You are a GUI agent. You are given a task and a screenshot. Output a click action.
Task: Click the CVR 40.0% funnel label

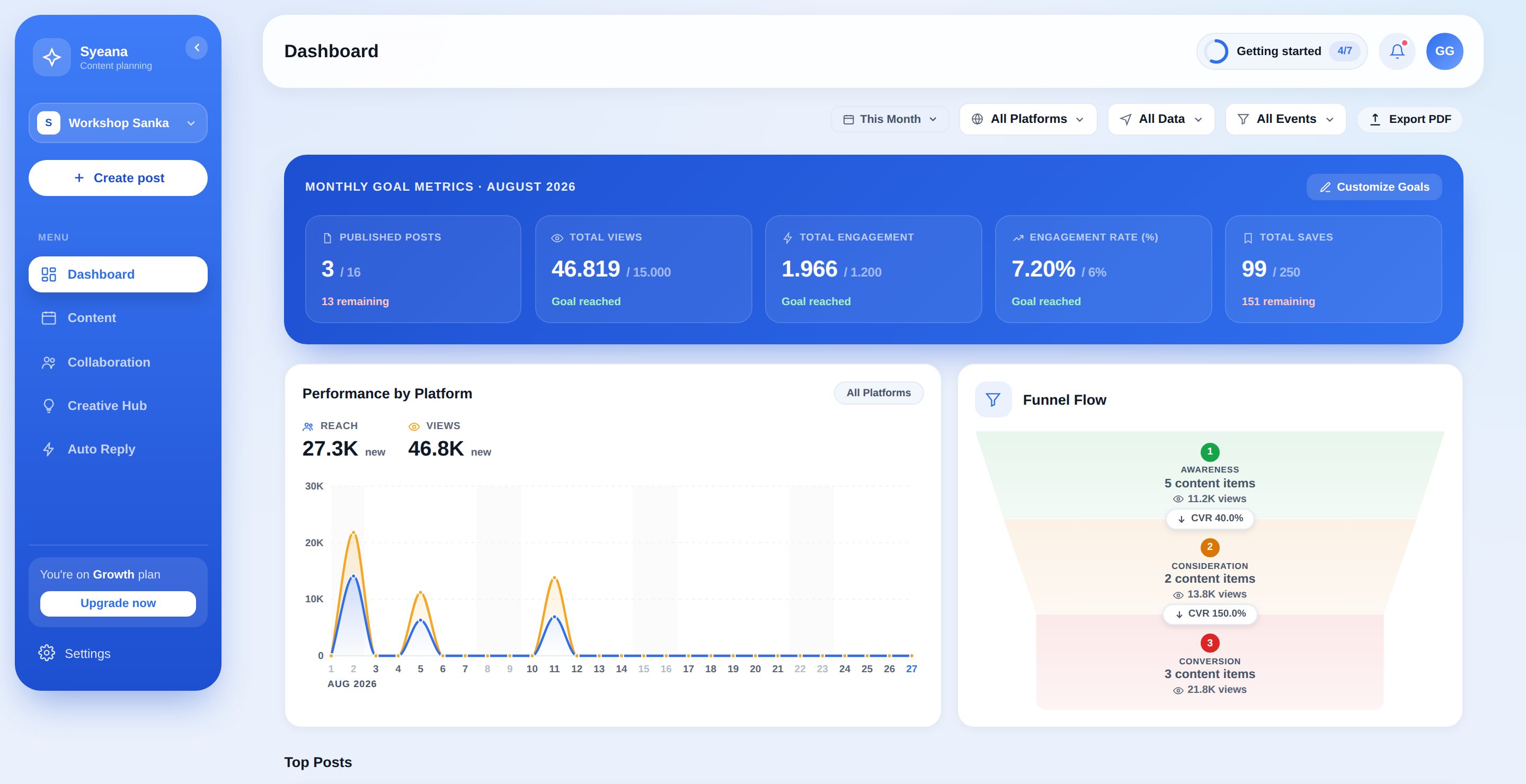coord(1210,519)
